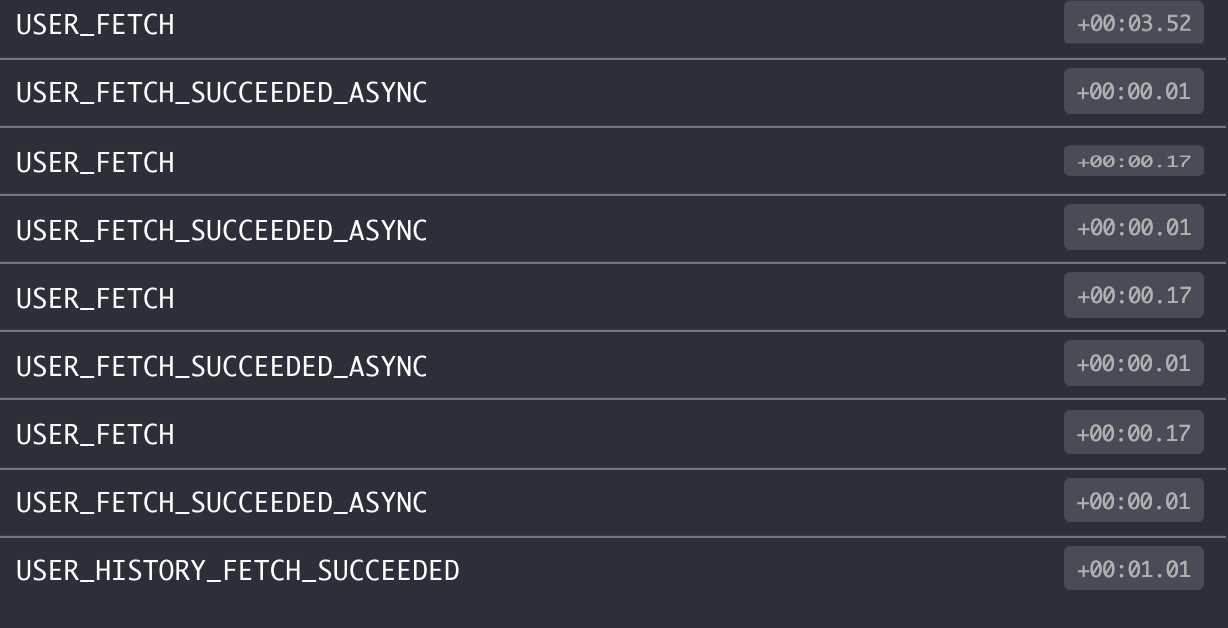Click timestamp of fourth USER_FETCH row
The image size is (1228, 628).
[x=1133, y=432]
